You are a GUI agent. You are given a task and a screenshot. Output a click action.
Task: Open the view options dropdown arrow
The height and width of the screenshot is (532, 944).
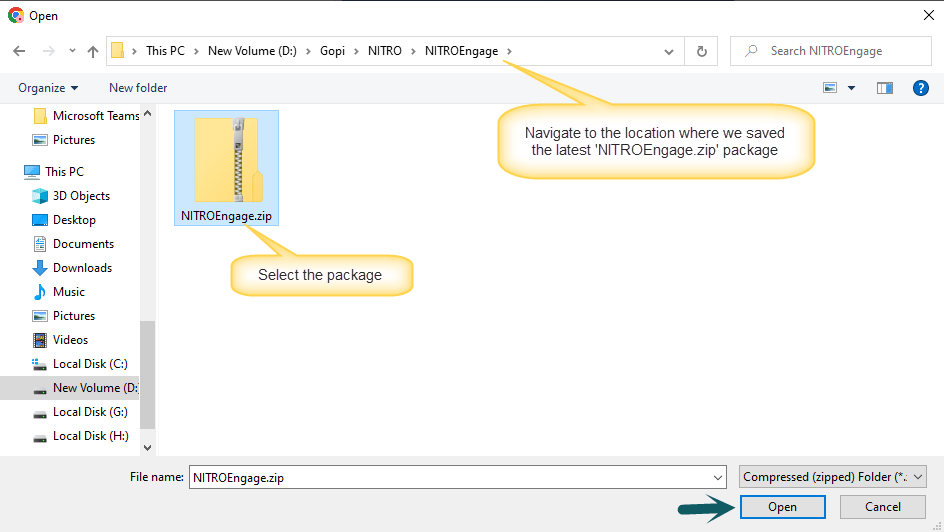click(x=851, y=88)
